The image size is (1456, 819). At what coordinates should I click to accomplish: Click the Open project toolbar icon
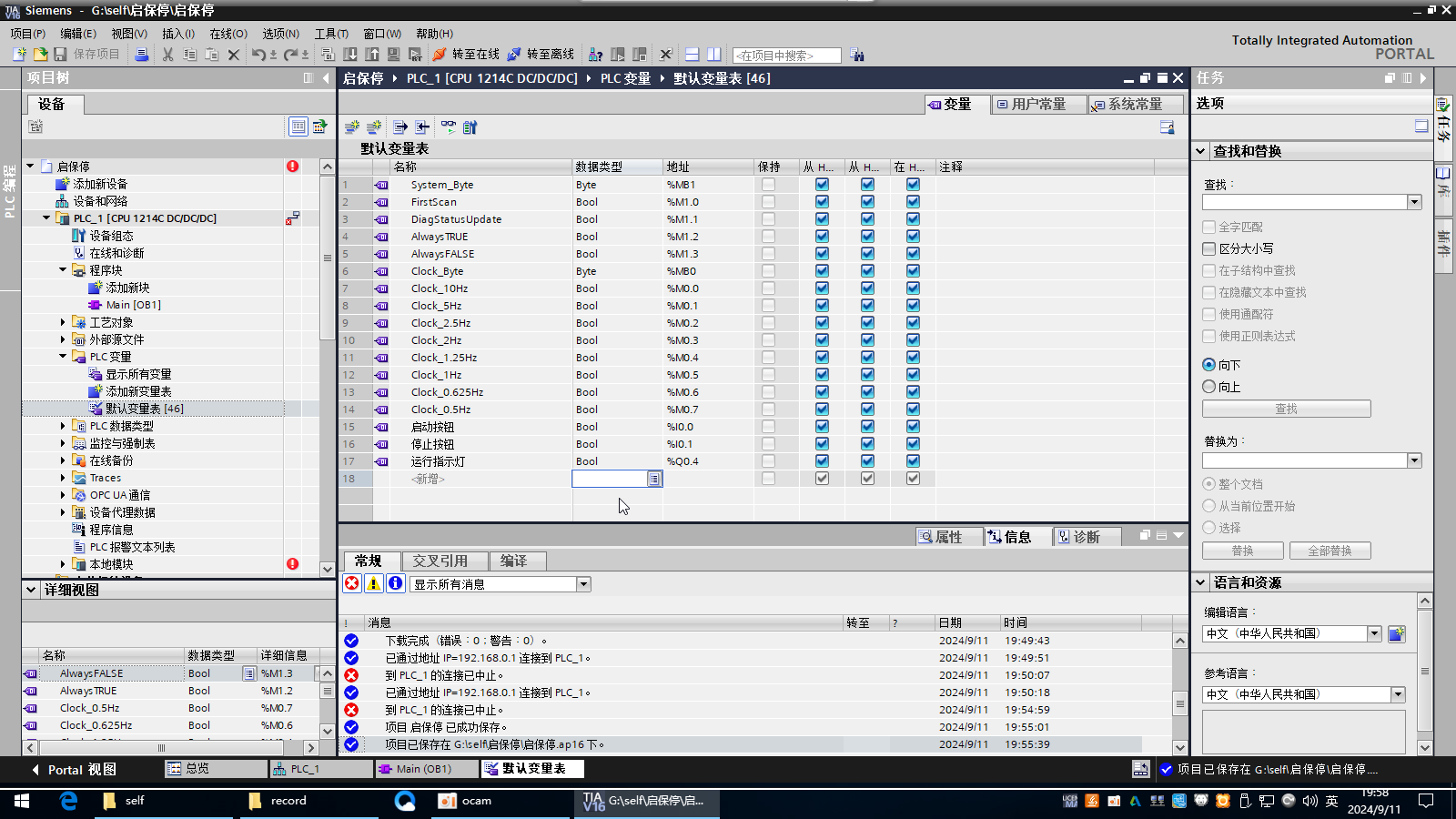pyautogui.click(x=40, y=55)
